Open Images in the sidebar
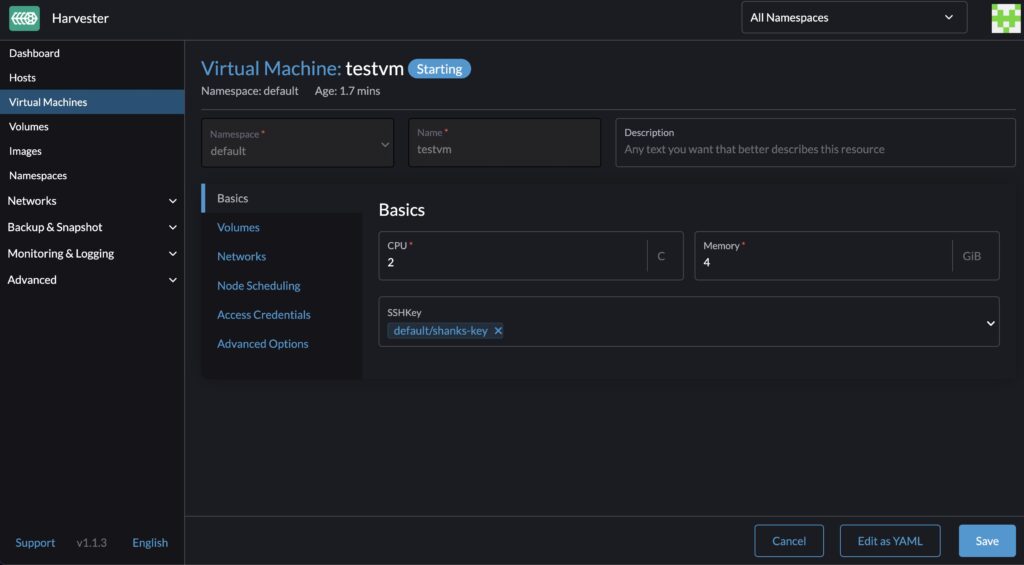This screenshot has width=1024, height=565. pos(26,151)
